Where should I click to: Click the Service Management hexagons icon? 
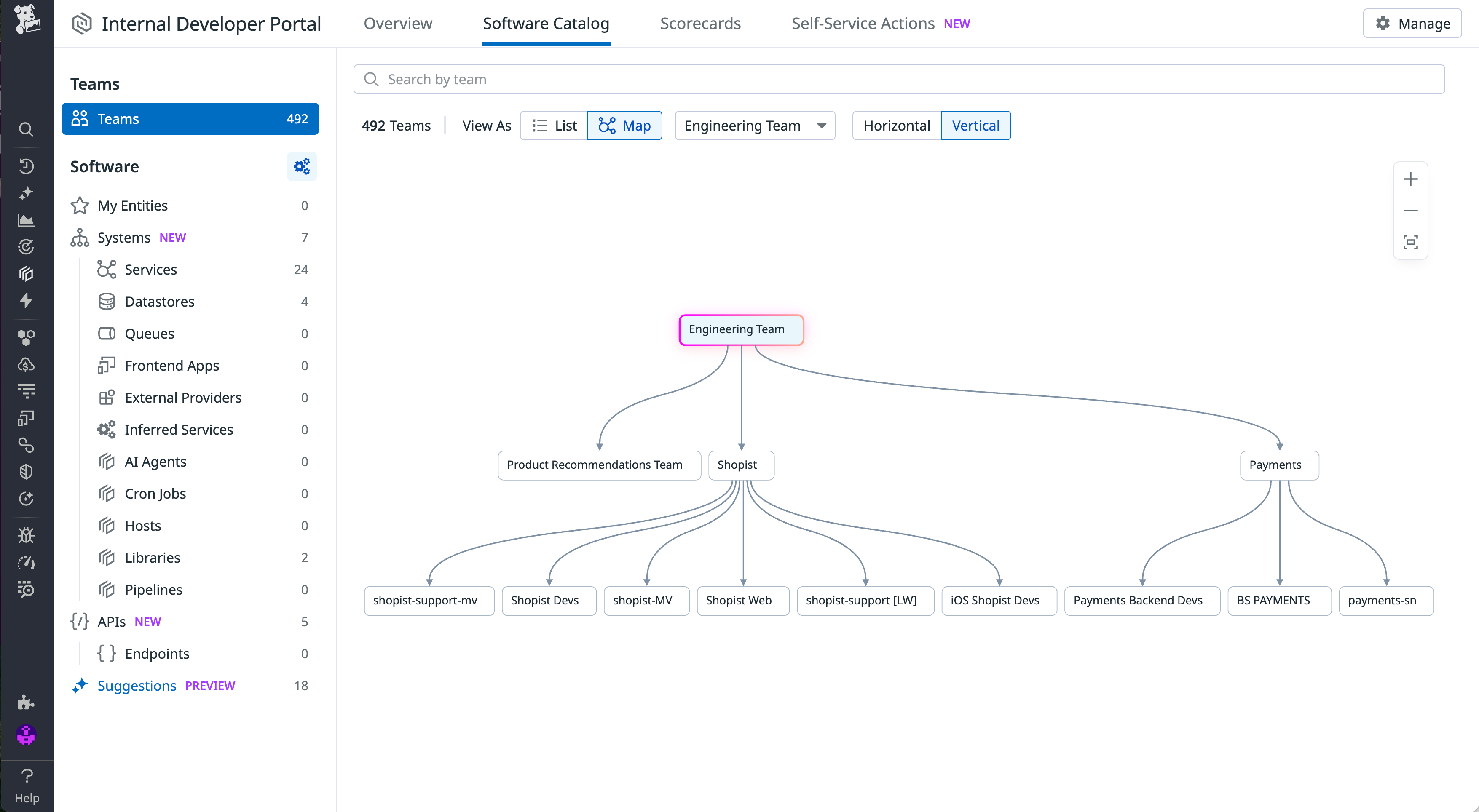(27, 337)
